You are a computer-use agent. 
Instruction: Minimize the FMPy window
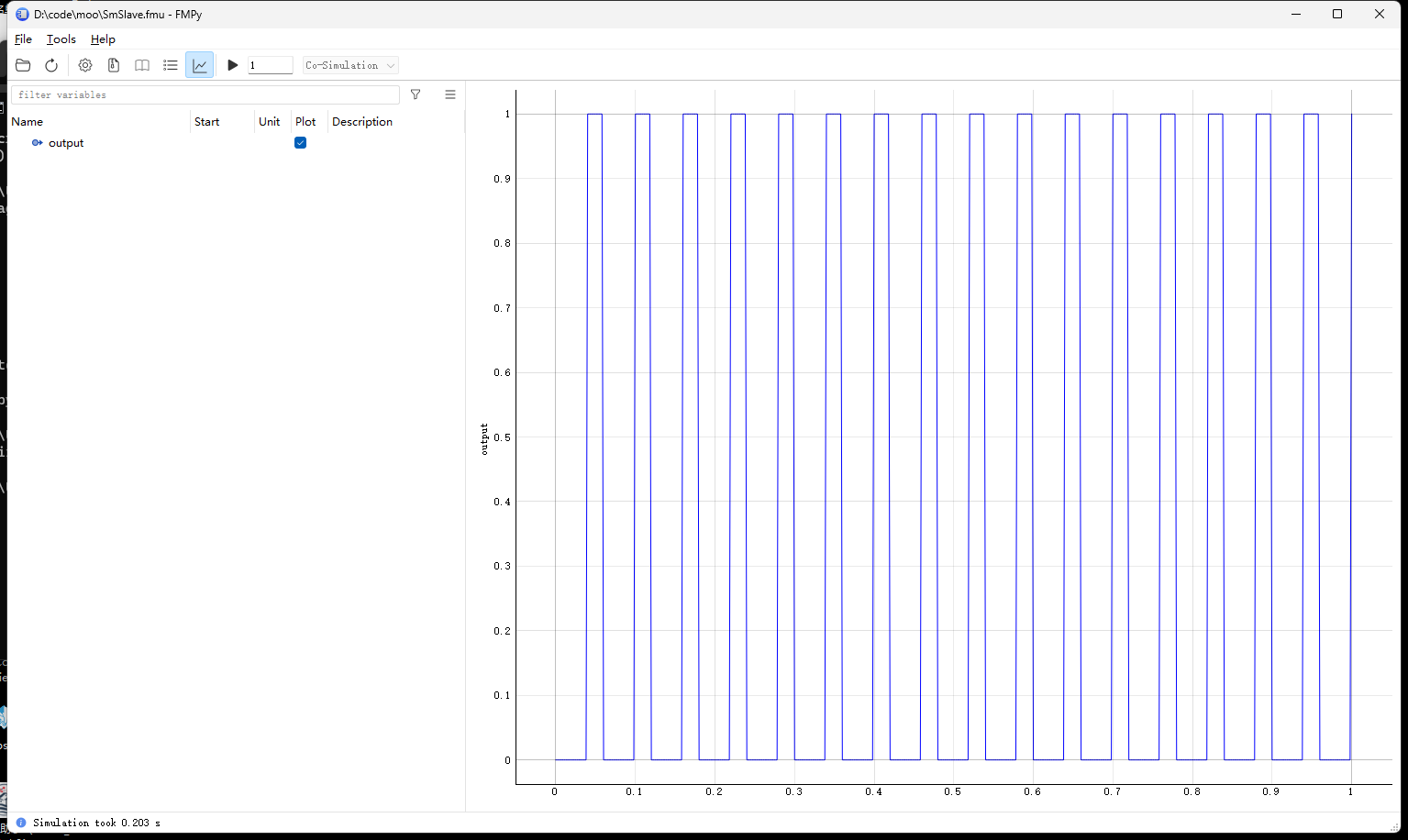[x=1296, y=14]
